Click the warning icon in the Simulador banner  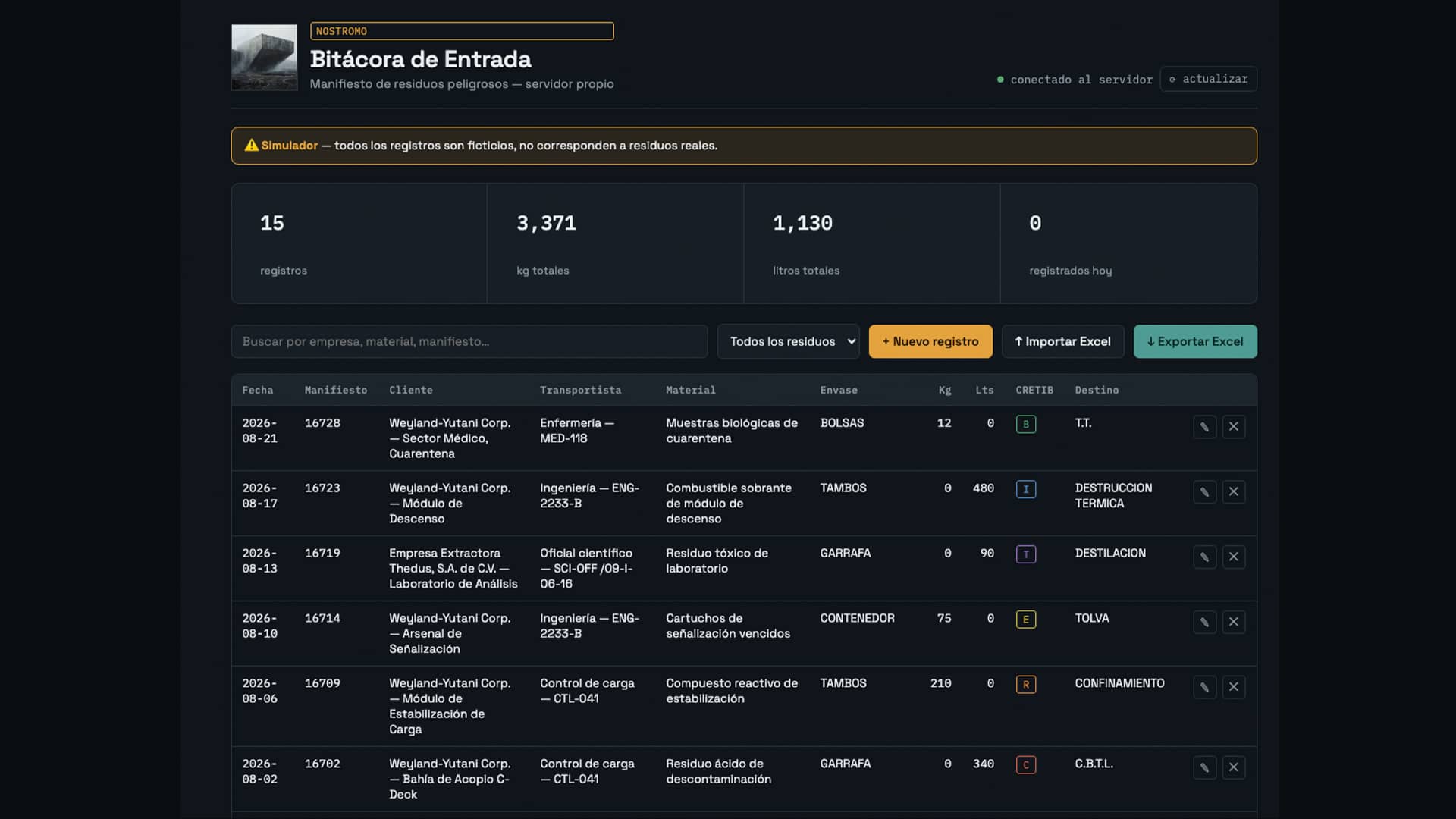coord(251,146)
